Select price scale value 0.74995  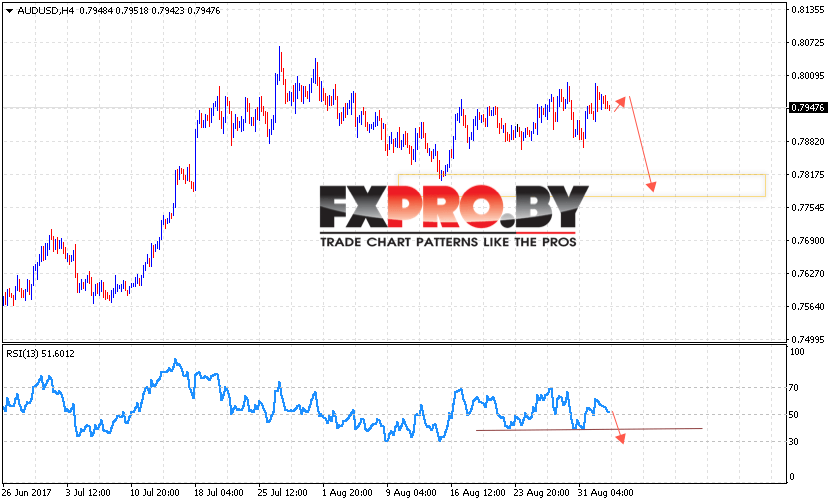[x=808, y=340]
